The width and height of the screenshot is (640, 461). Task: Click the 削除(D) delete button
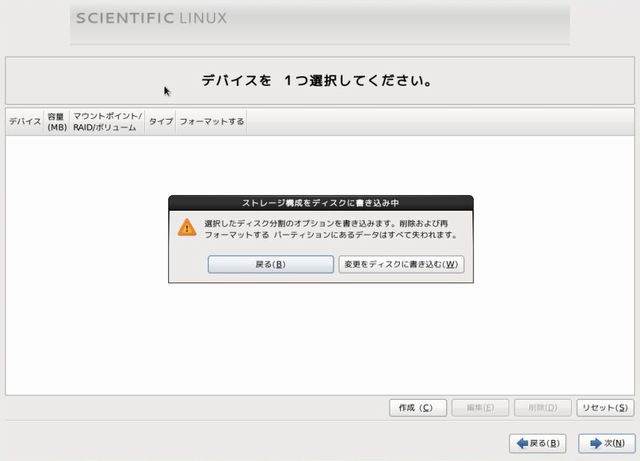[x=542, y=408]
